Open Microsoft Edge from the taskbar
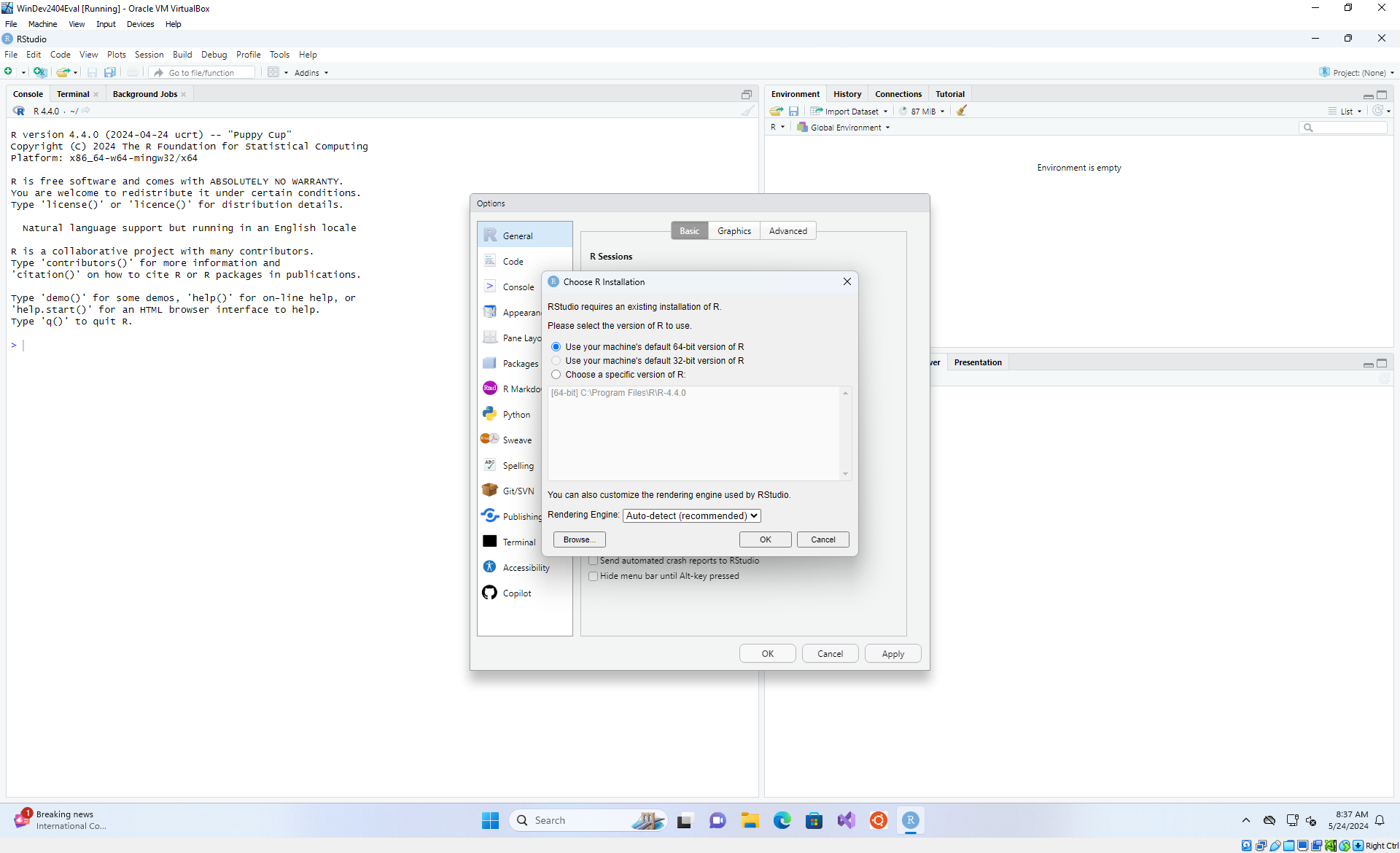 pyautogui.click(x=782, y=821)
